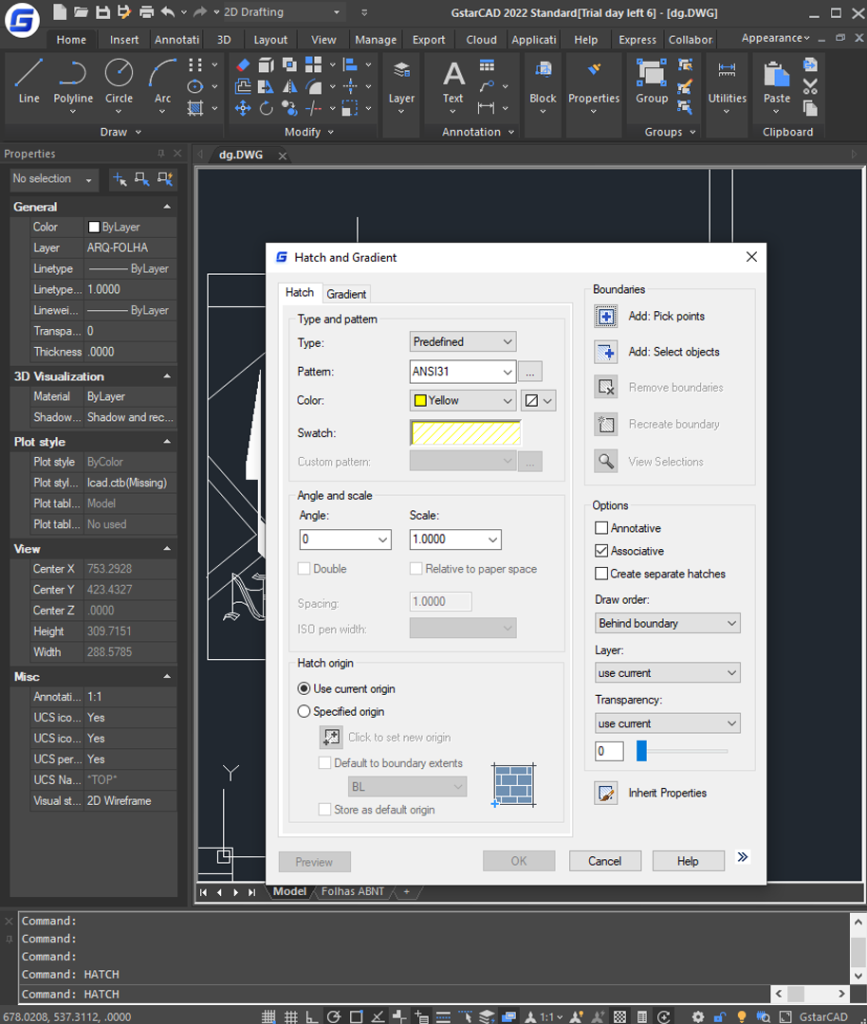
Task: Open the Layer panel button
Action: pos(402,86)
